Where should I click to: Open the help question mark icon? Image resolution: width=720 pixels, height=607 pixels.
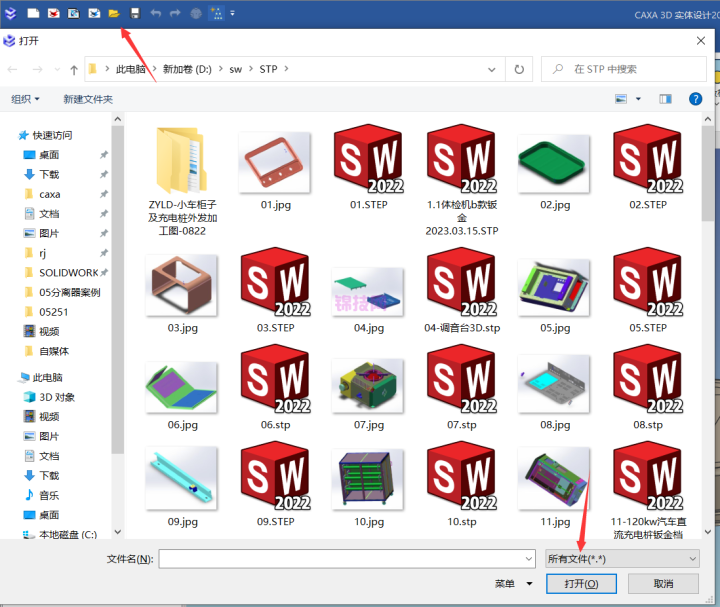click(696, 99)
